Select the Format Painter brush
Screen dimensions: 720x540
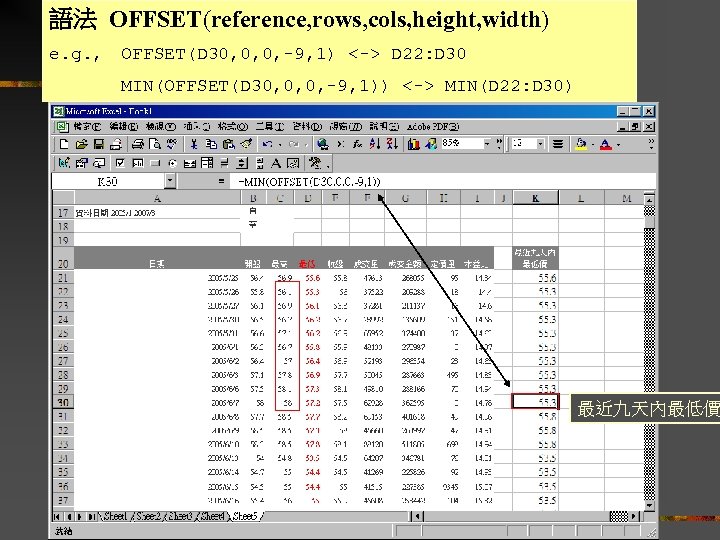click(246, 144)
